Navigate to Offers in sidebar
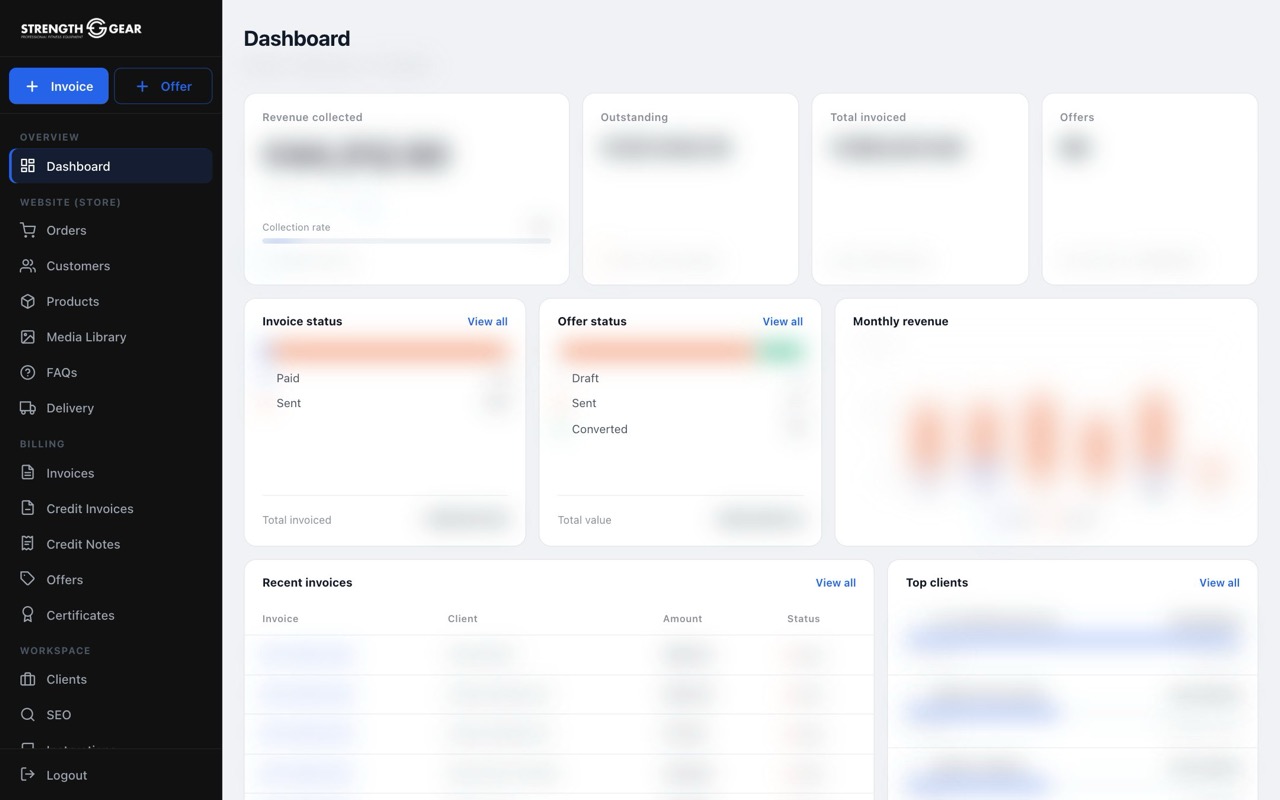Image resolution: width=1280 pixels, height=800 pixels. point(111,579)
